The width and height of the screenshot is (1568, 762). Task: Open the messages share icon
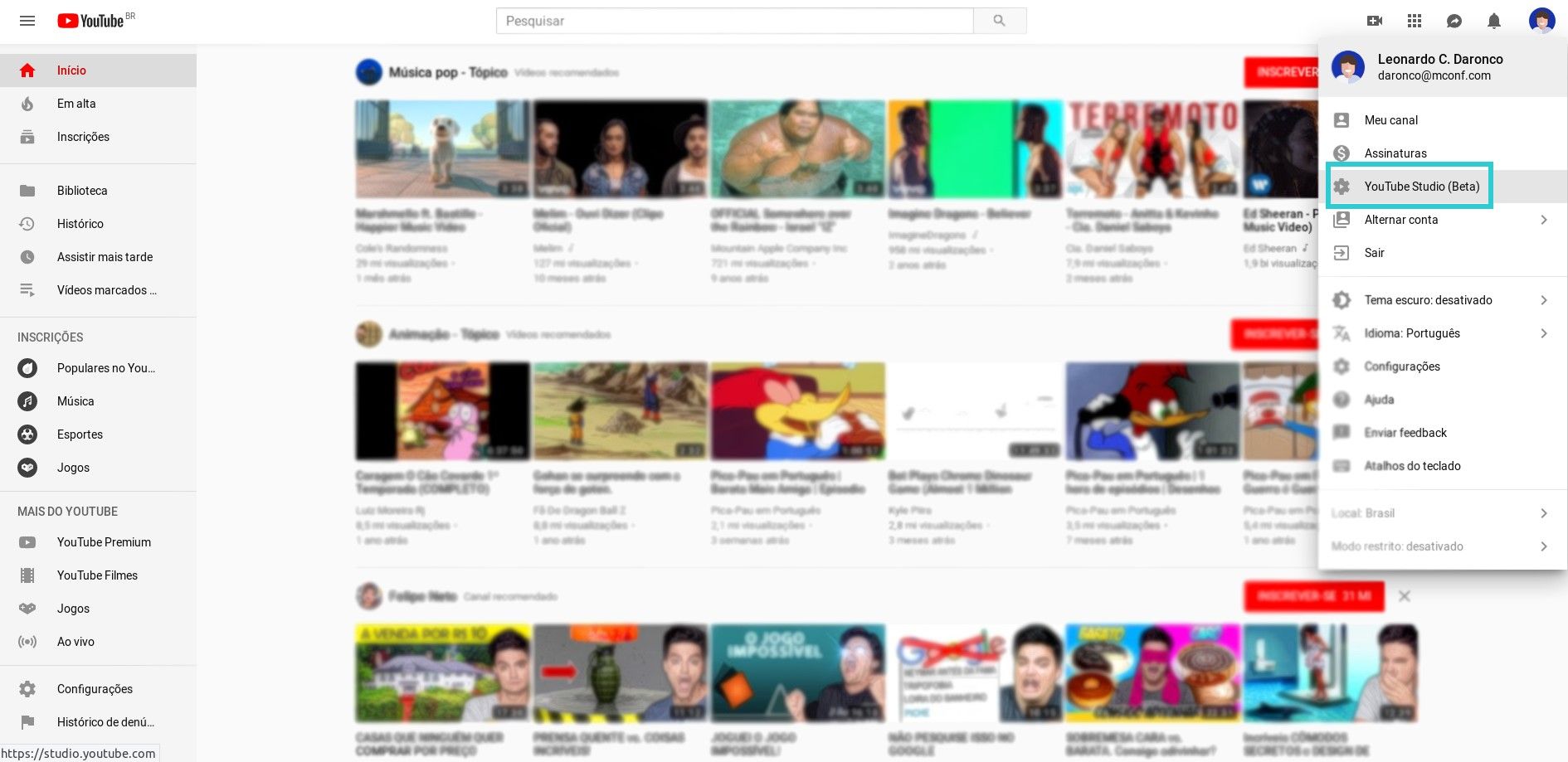click(x=1454, y=21)
